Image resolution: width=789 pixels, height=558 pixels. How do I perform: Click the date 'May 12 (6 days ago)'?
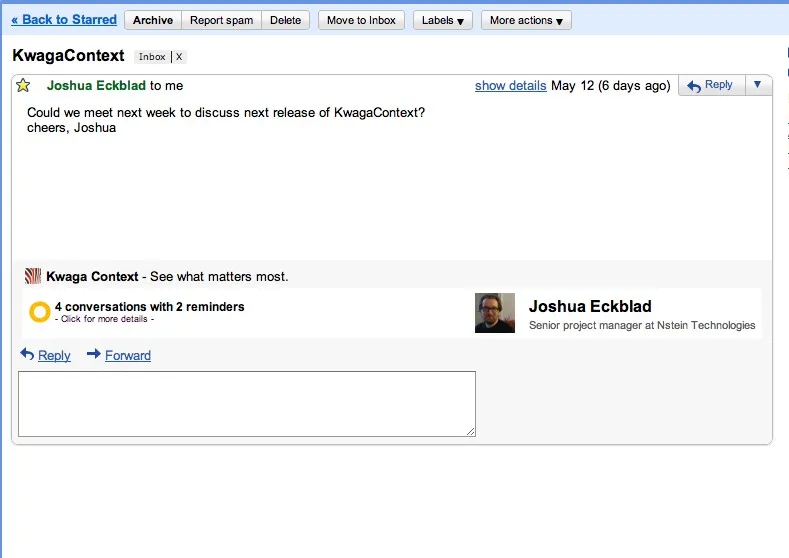point(611,86)
